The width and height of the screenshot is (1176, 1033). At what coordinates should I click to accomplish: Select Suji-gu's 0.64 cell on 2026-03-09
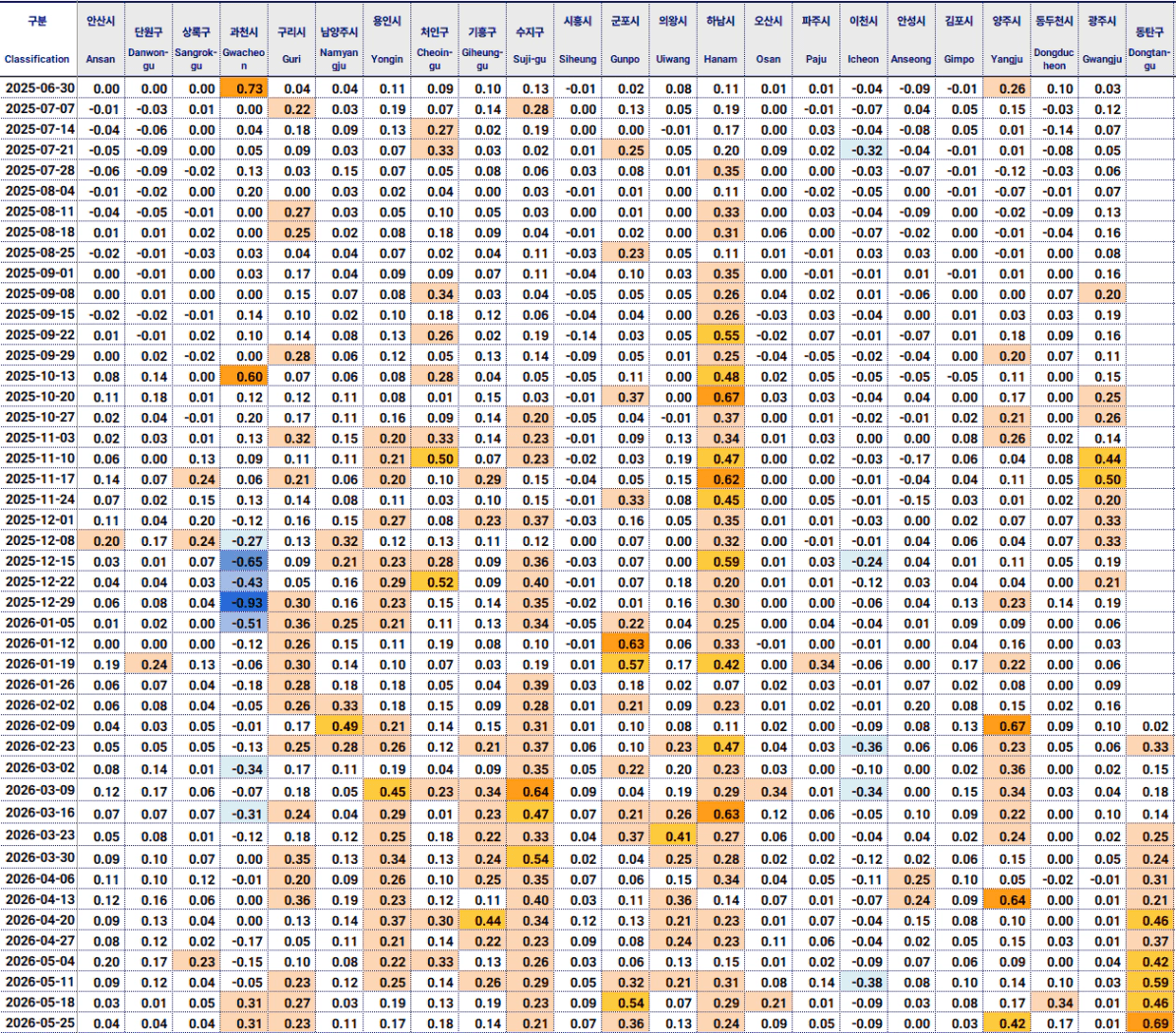[x=530, y=792]
